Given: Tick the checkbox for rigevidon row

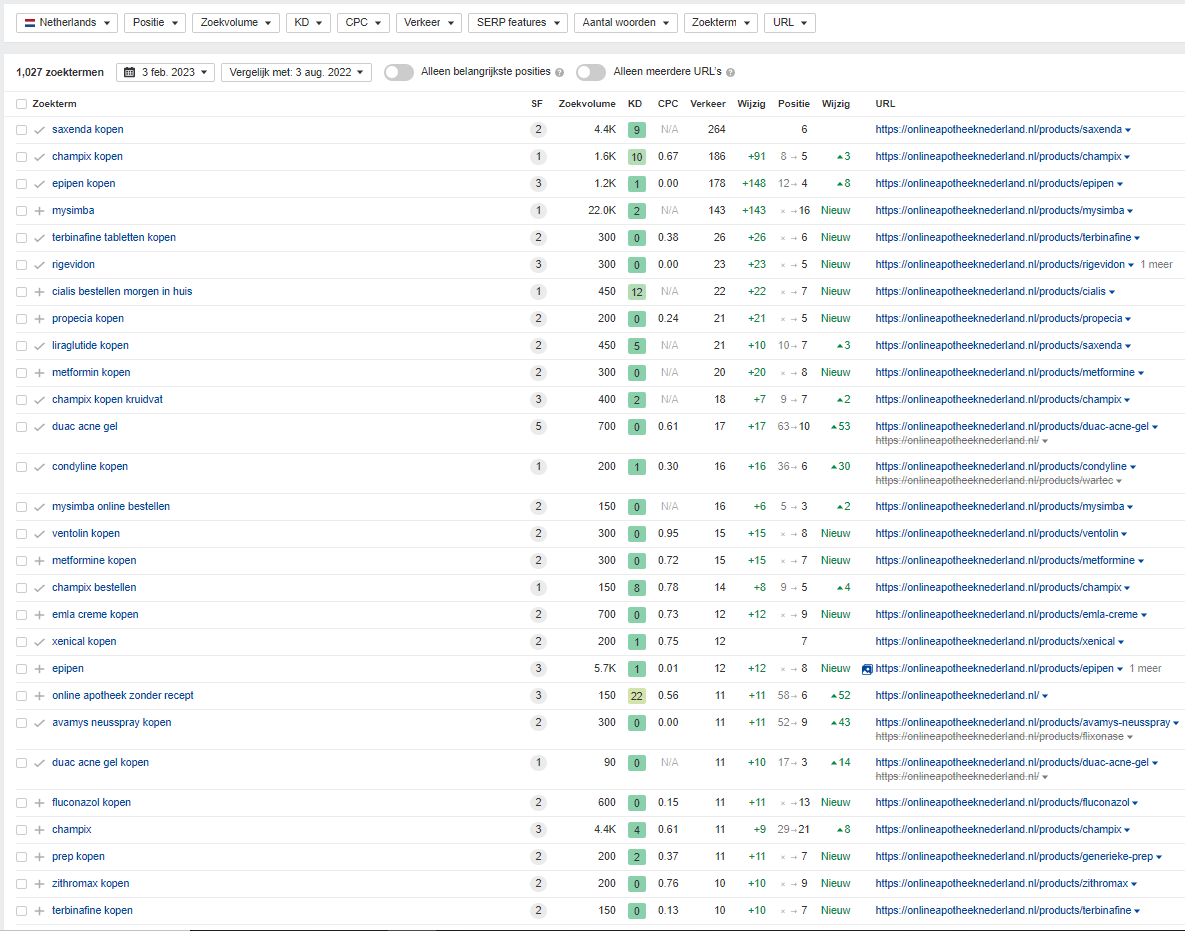Looking at the screenshot, I should pos(21,264).
